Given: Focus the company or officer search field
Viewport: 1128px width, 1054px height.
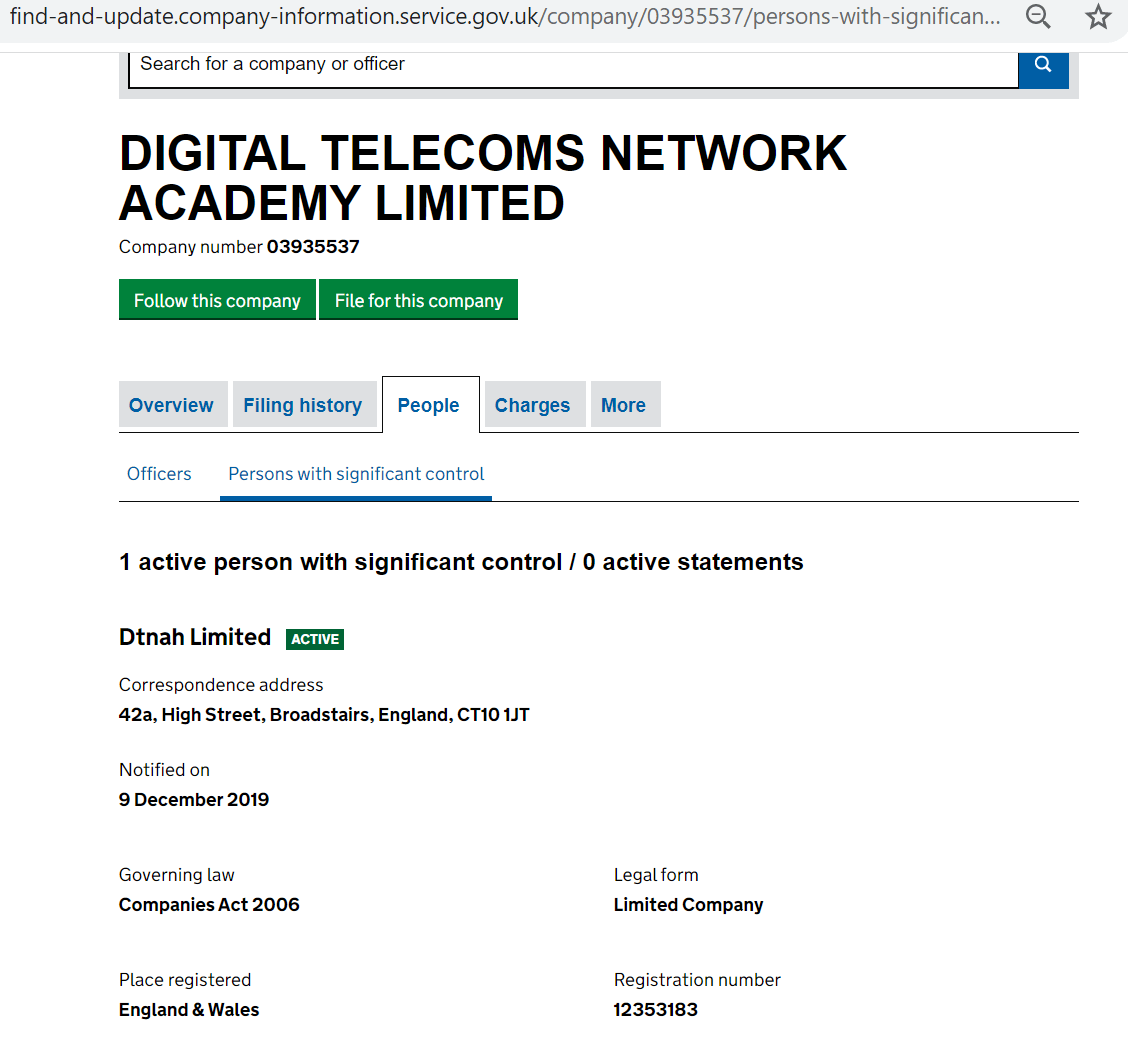Looking at the screenshot, I should coord(573,64).
